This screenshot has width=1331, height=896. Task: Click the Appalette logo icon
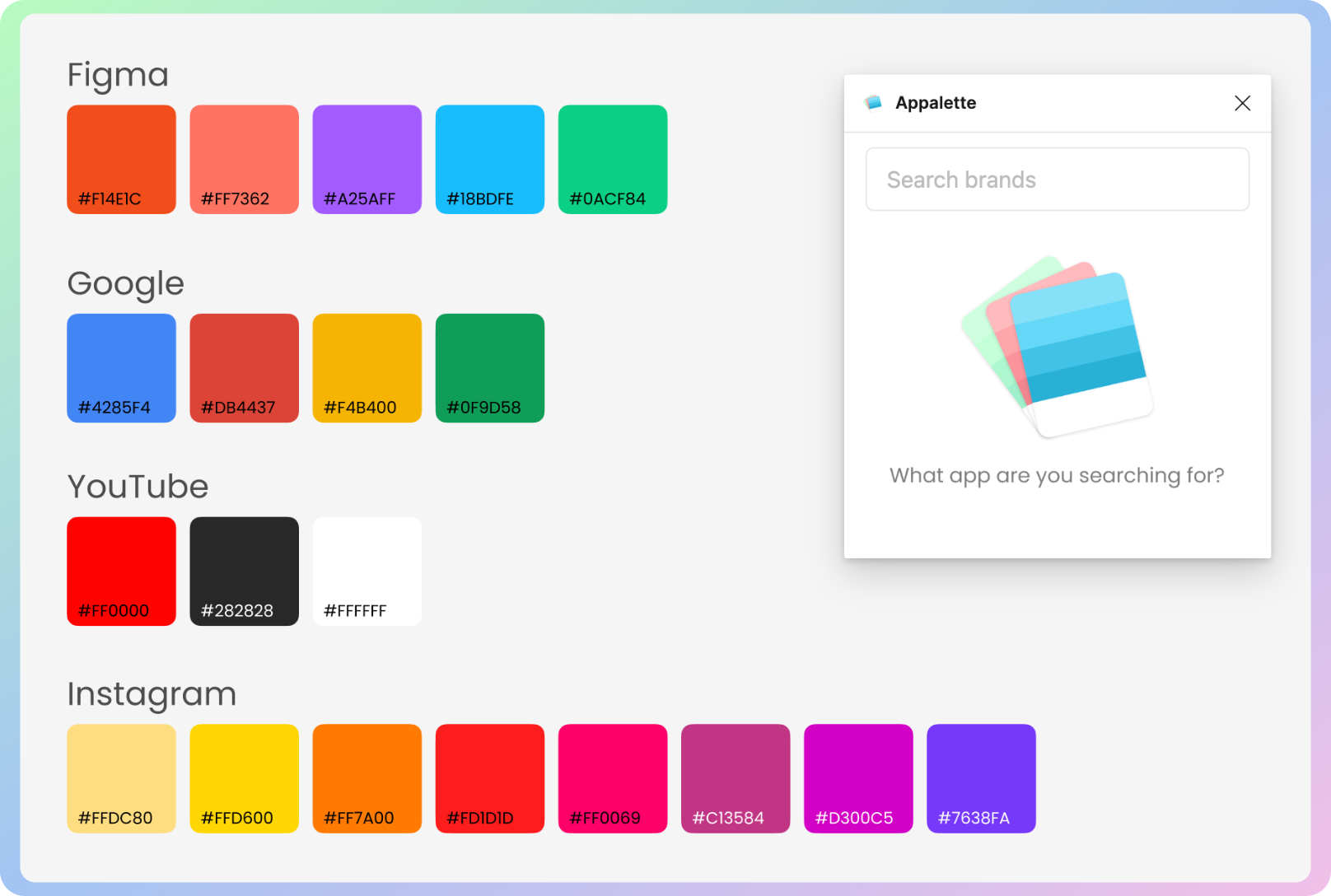tap(873, 103)
